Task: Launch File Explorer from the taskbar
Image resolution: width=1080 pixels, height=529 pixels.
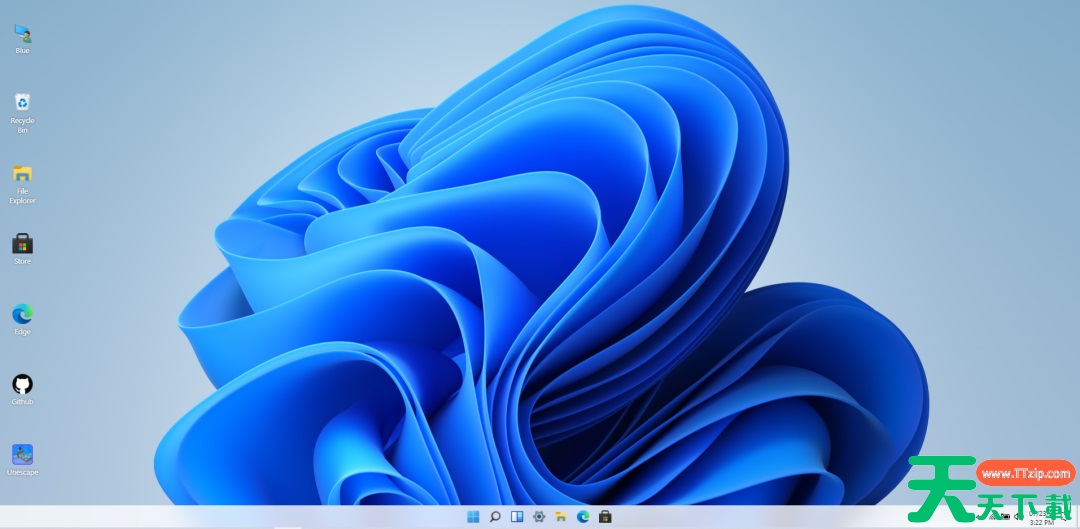Action: (561, 517)
